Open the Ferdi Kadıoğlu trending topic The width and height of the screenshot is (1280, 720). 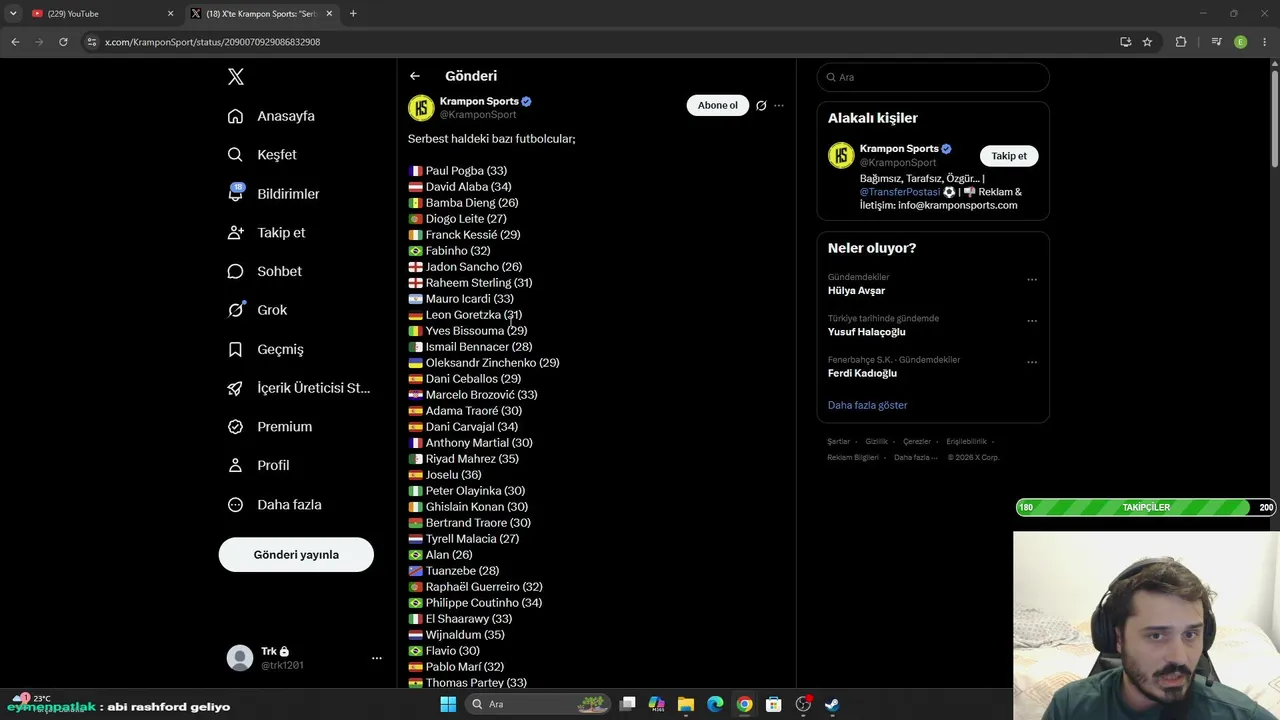click(x=862, y=373)
